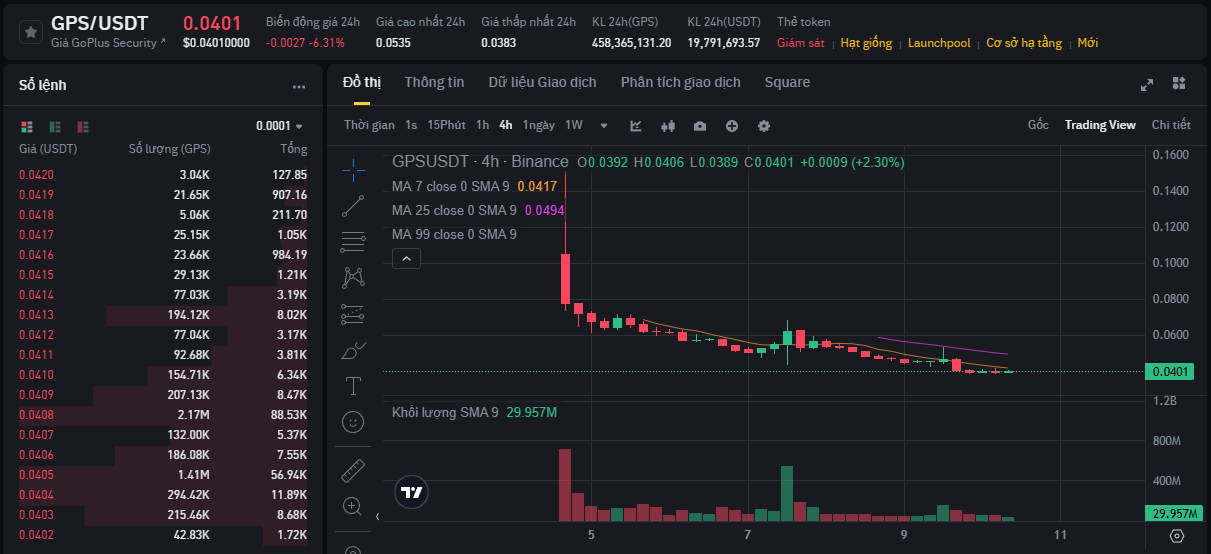Image resolution: width=1211 pixels, height=554 pixels.
Task: Add GPS/USDT to favorites with star
Action: tap(31, 32)
